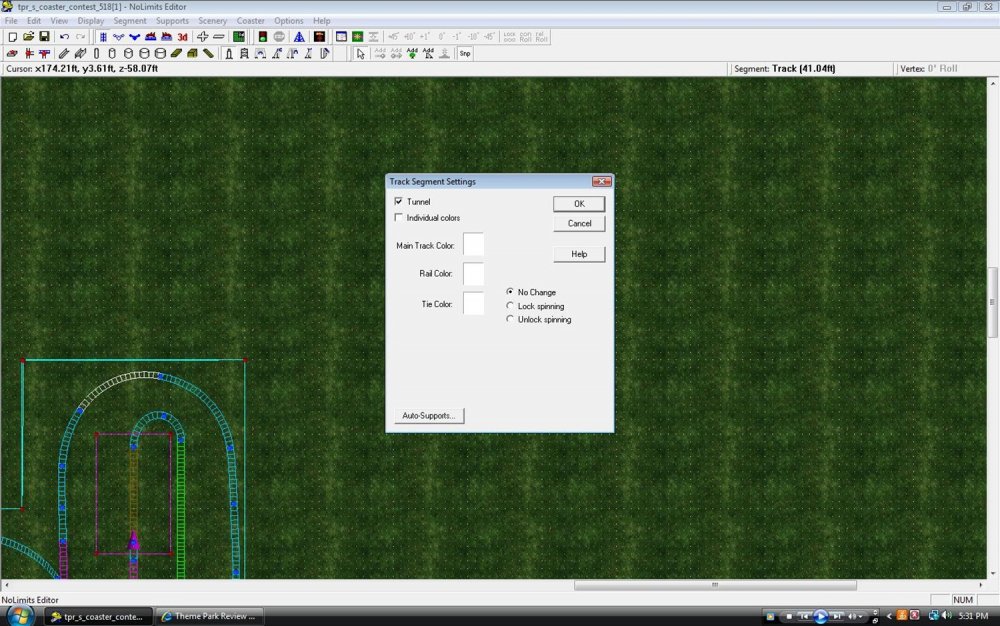This screenshot has width=1000, height=626.
Task: Pick the Main Track Color swatch
Action: click(x=473, y=244)
